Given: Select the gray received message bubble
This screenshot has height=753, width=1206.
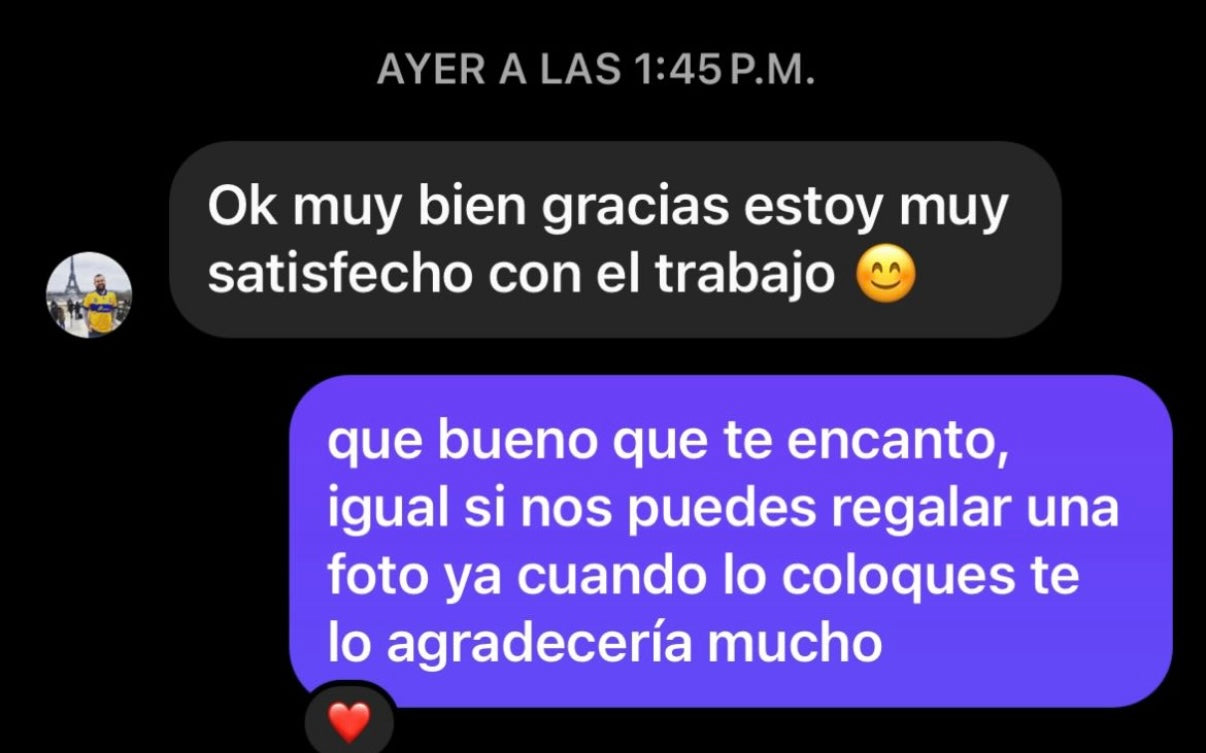Looking at the screenshot, I should tap(615, 239).
